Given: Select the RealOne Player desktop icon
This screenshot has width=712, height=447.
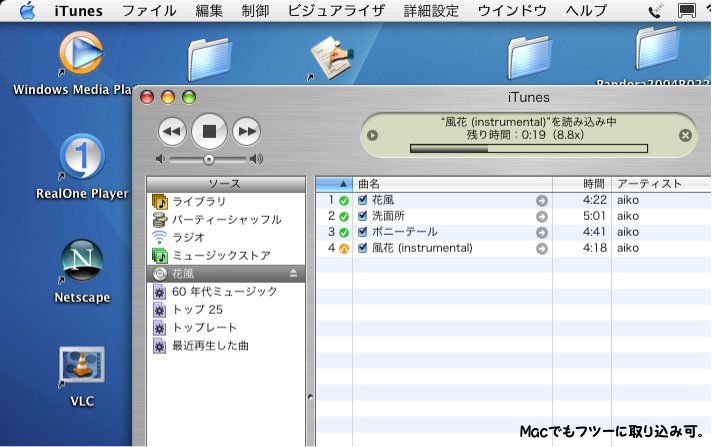Looking at the screenshot, I should [x=82, y=158].
